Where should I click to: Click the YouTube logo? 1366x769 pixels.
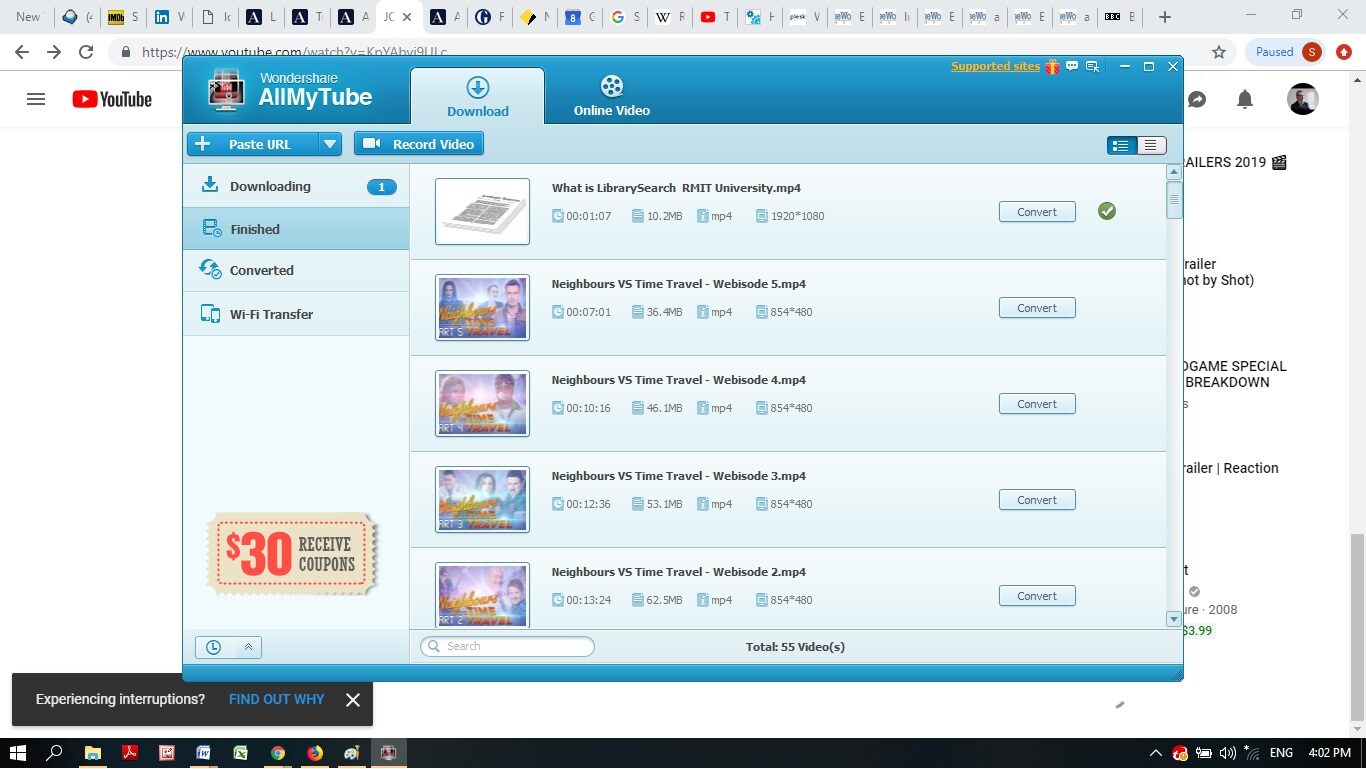click(x=112, y=99)
